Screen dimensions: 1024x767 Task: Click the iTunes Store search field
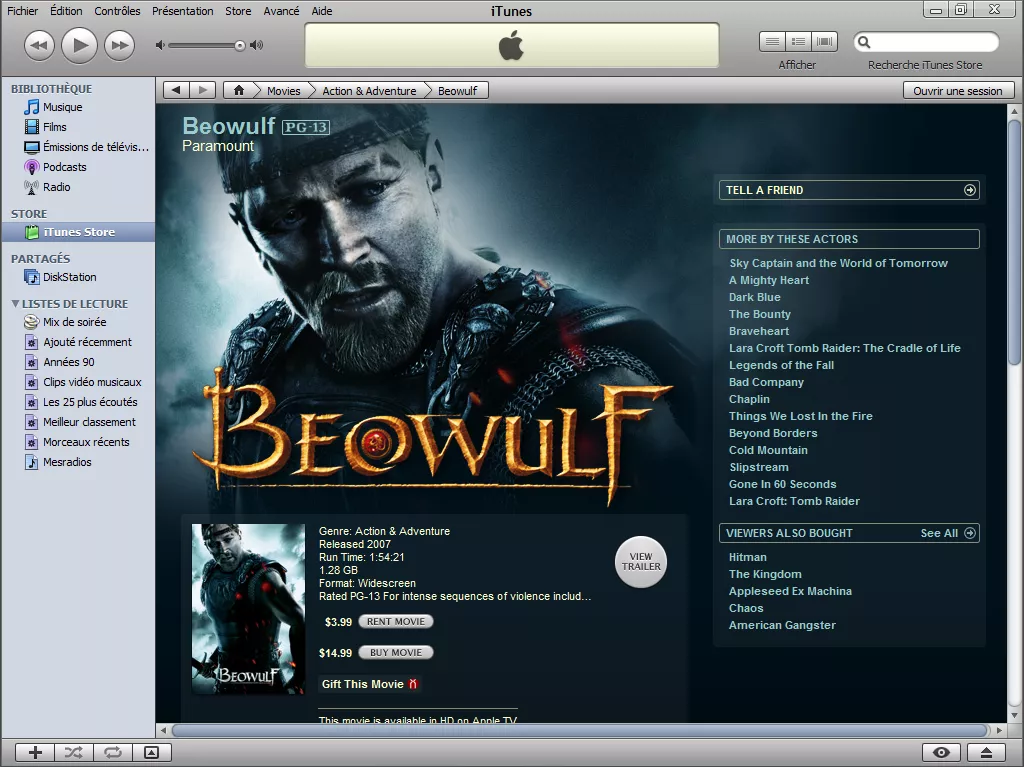click(926, 42)
